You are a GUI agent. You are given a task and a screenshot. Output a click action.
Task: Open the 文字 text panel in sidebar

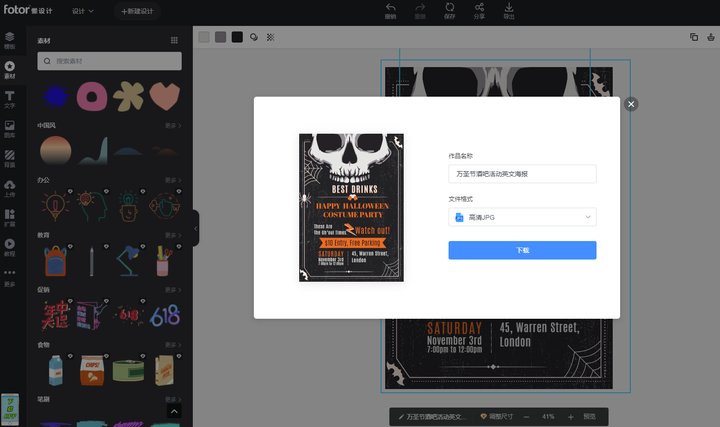(10, 98)
